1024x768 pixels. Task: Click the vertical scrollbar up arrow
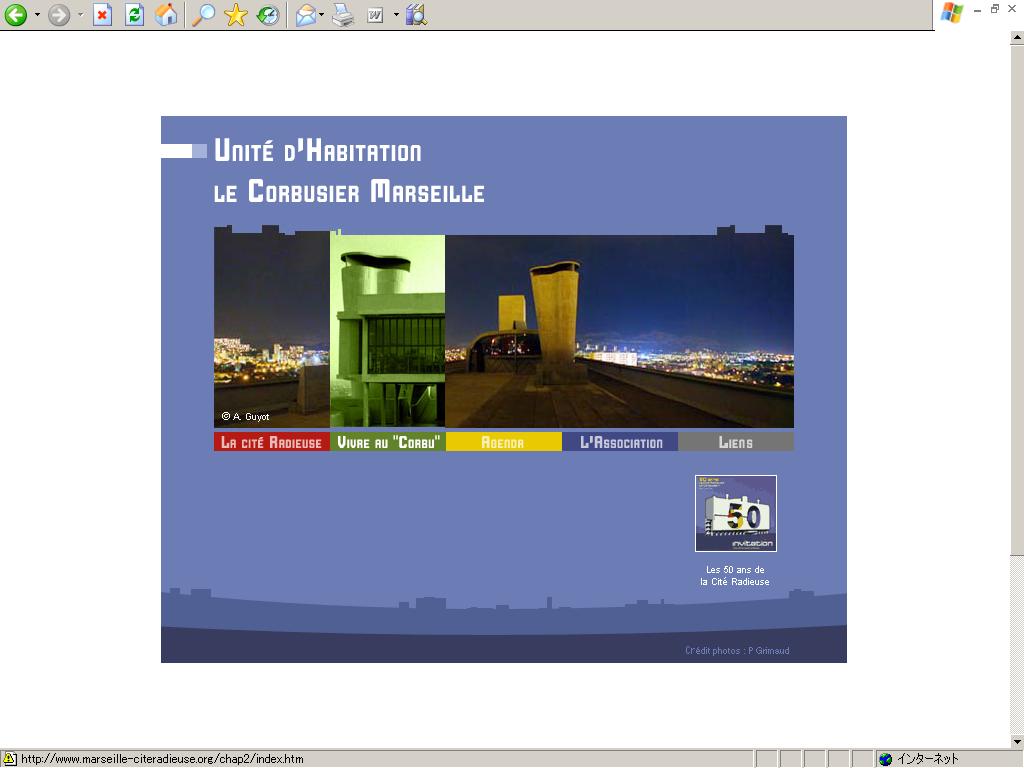(x=1017, y=38)
